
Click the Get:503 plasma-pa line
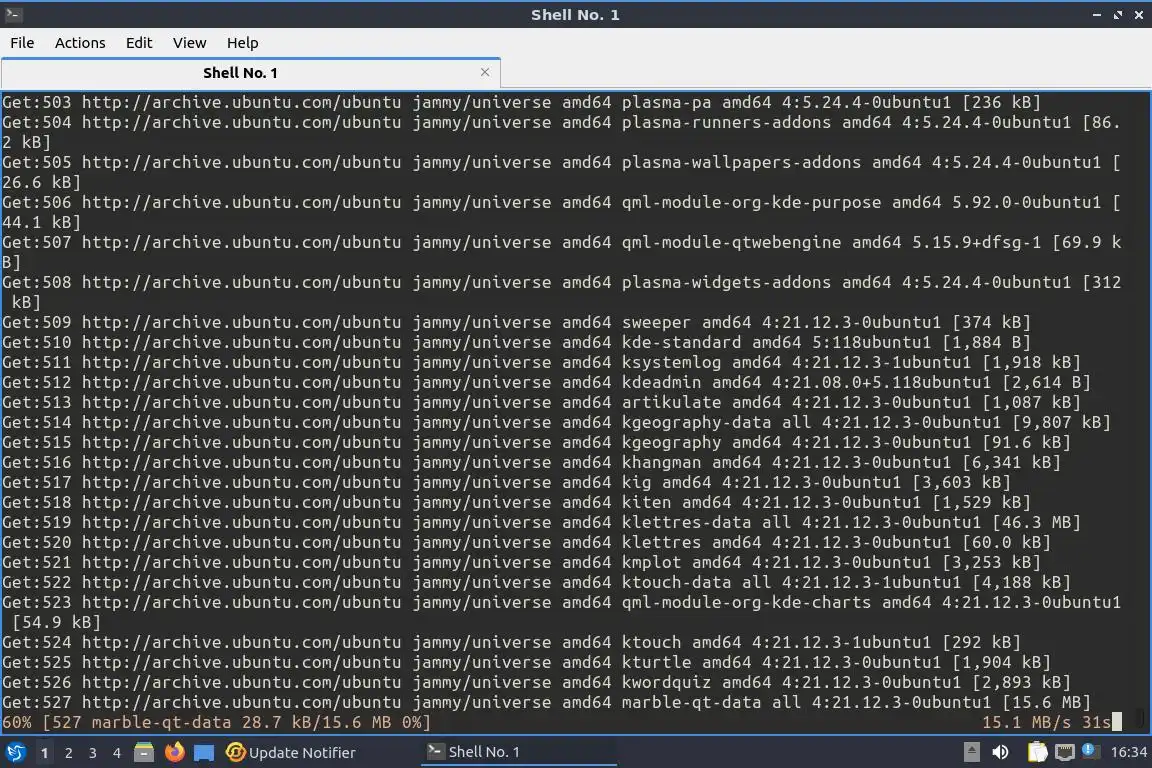522,102
